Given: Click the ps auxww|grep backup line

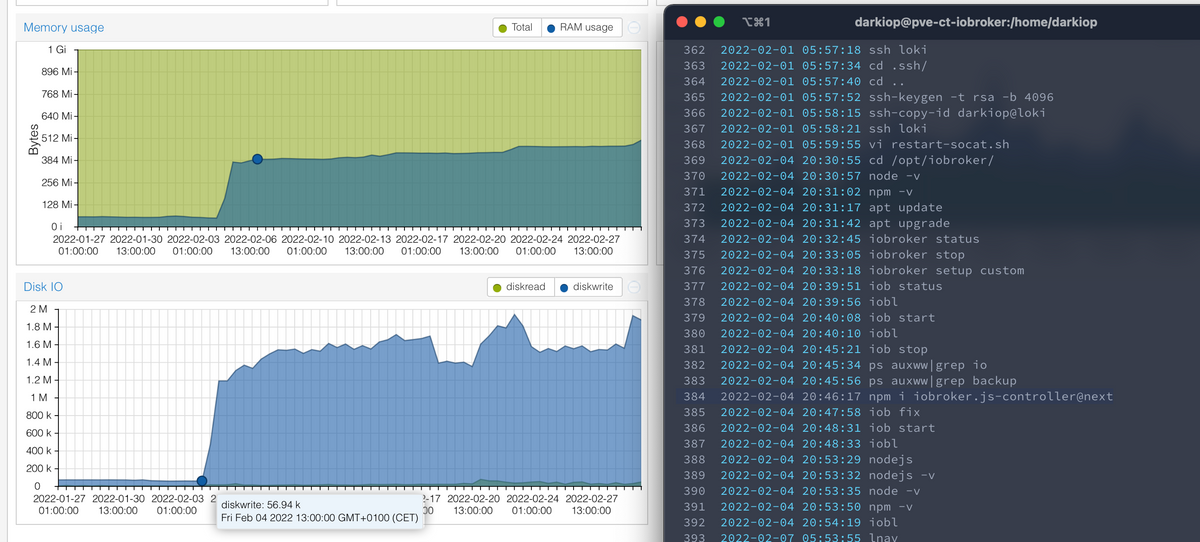Looking at the screenshot, I should tap(849, 381).
